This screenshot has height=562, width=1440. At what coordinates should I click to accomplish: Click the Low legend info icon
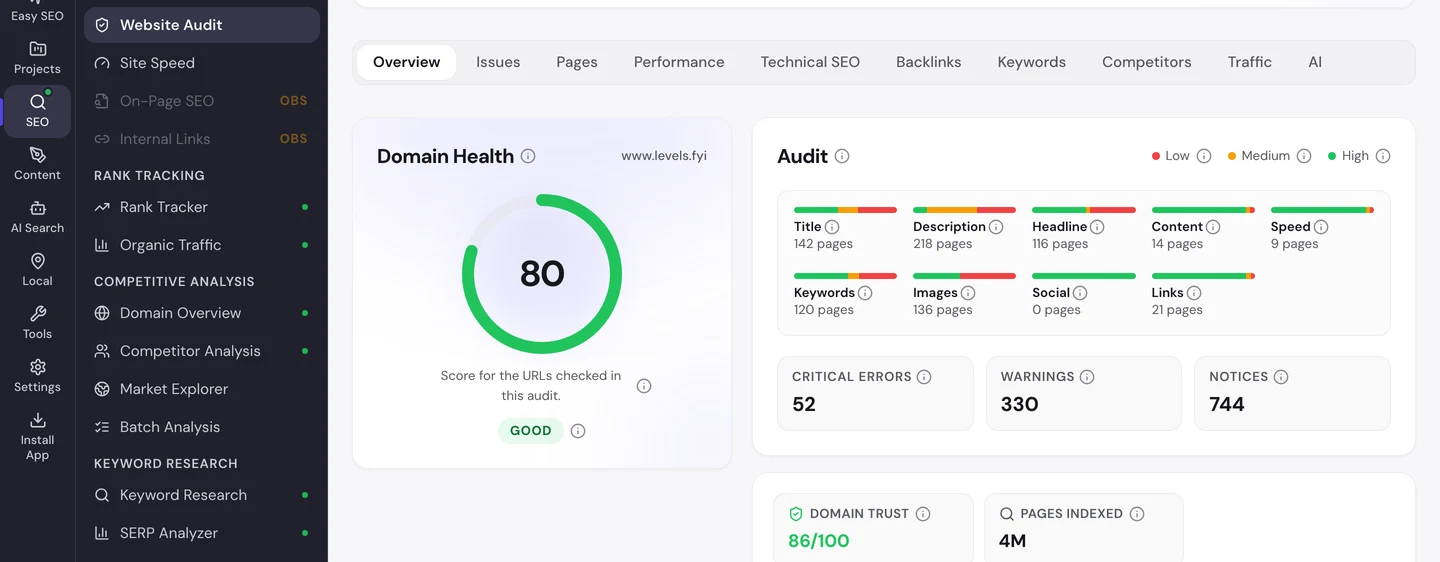tap(1204, 156)
